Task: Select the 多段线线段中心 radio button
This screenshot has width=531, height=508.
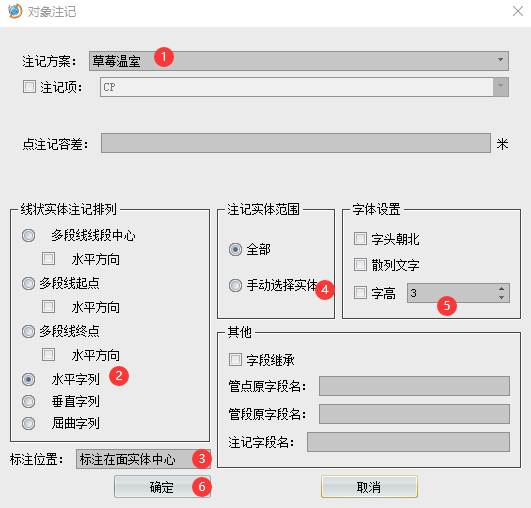Action: (x=28, y=235)
